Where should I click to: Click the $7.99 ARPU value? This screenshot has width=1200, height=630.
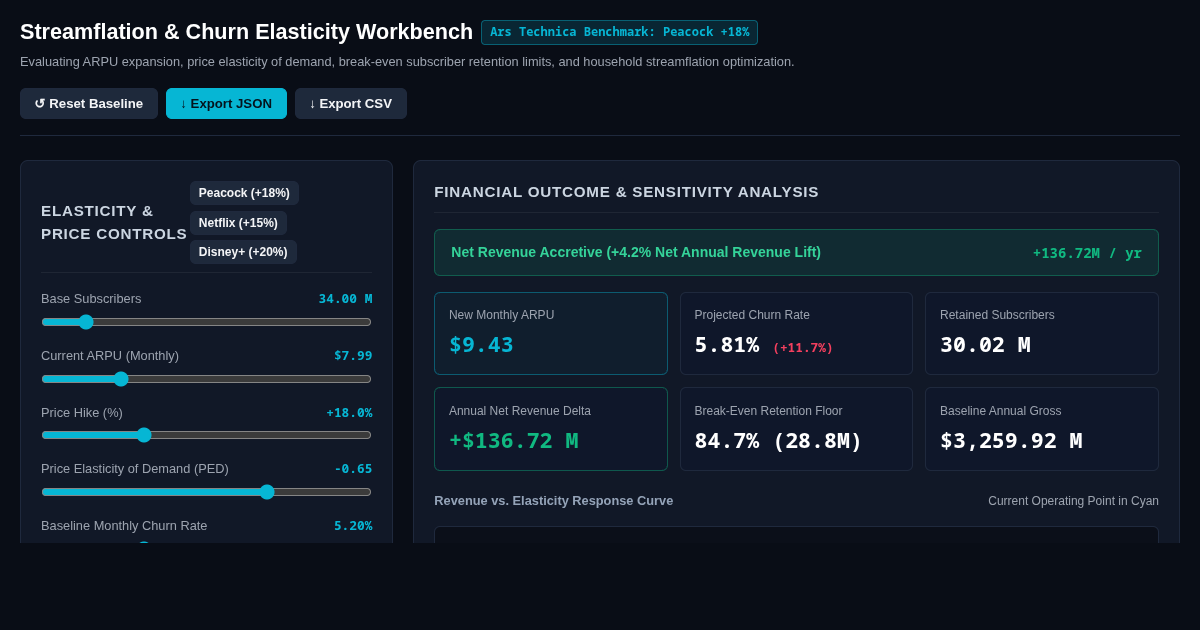point(353,356)
